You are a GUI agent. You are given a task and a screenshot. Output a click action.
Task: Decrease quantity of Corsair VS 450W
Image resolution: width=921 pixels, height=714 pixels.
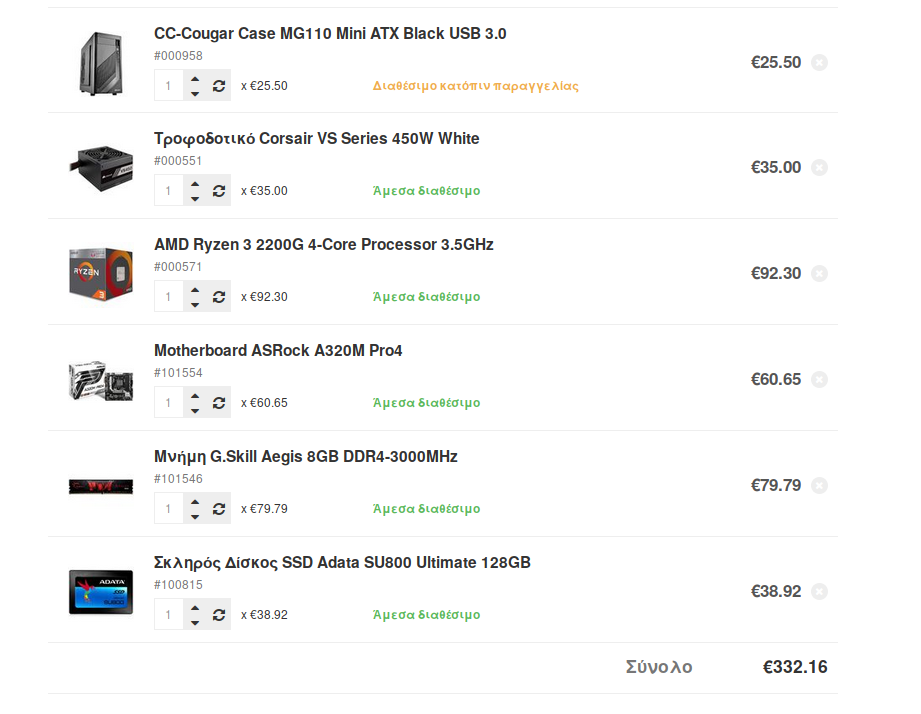click(195, 199)
